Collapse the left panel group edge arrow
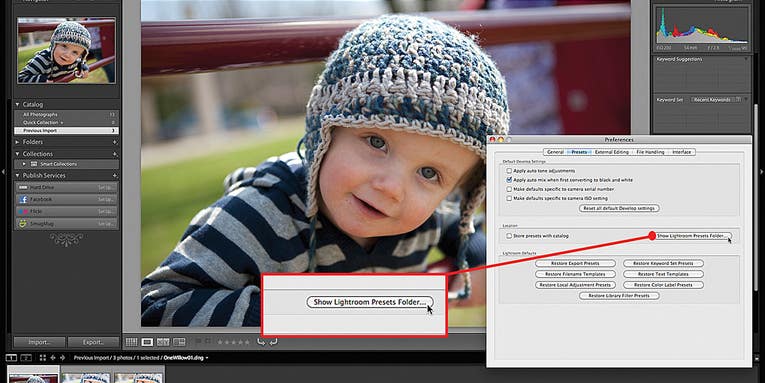The image size is (765, 383). point(3,172)
